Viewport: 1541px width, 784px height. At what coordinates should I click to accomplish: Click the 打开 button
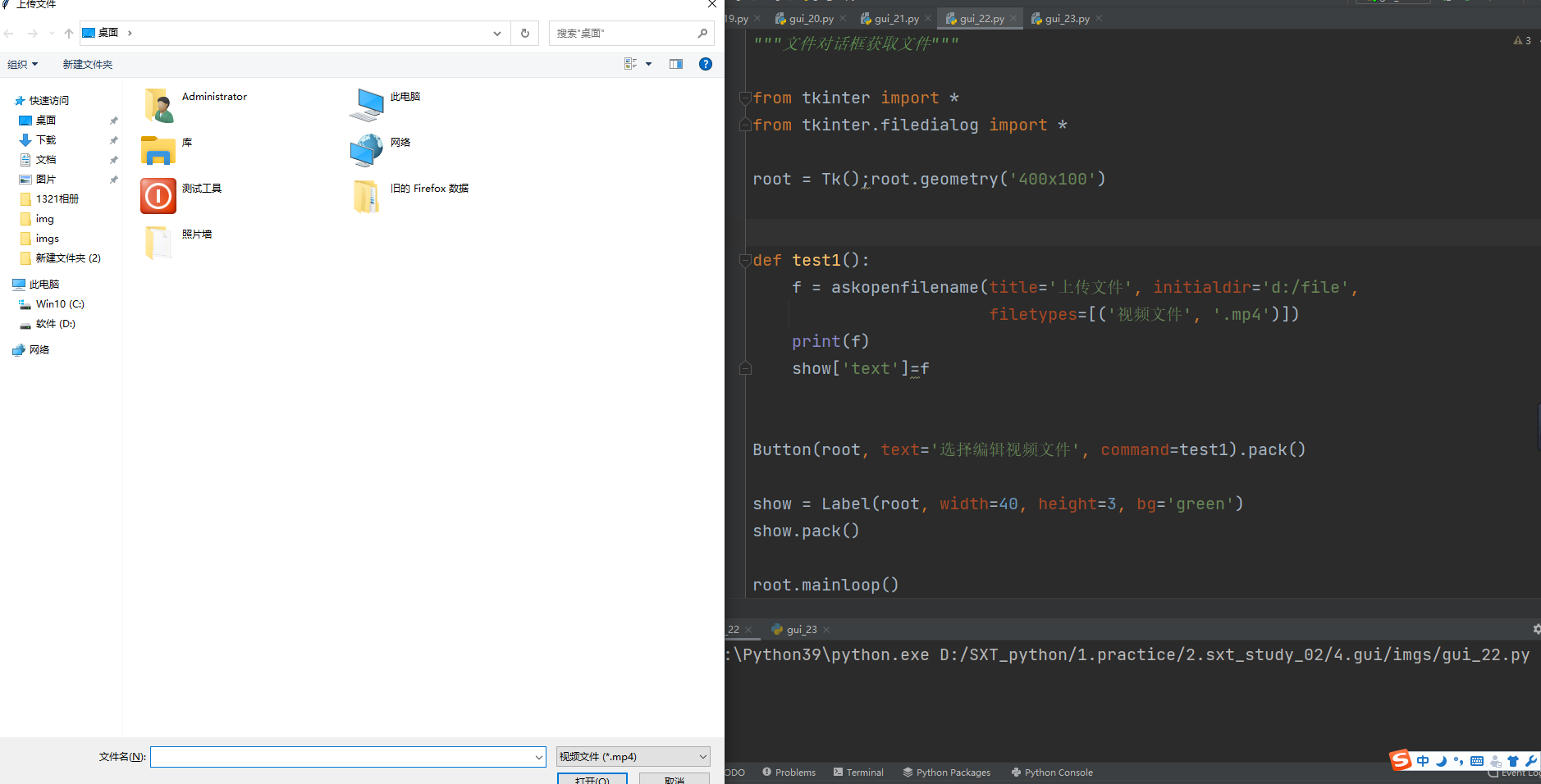click(x=592, y=779)
